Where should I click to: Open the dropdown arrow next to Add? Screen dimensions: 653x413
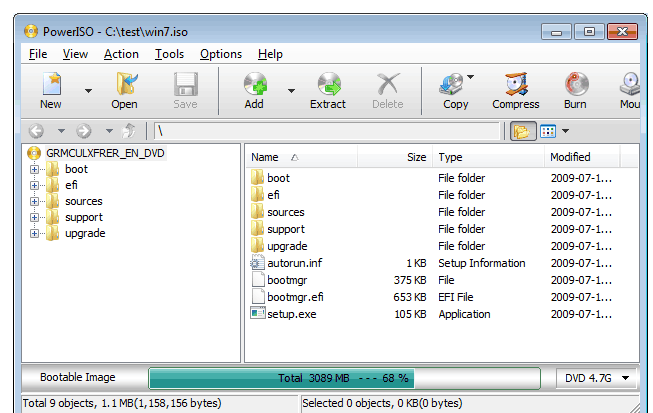coord(292,90)
